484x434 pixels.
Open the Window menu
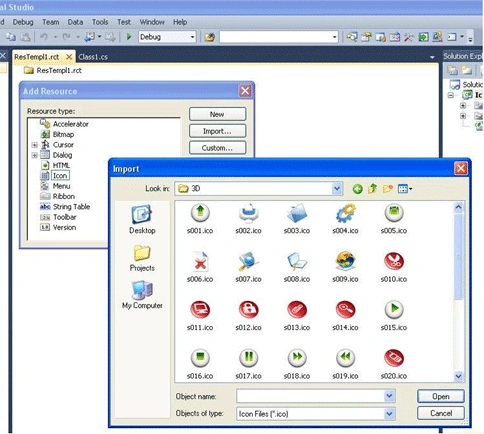point(152,22)
